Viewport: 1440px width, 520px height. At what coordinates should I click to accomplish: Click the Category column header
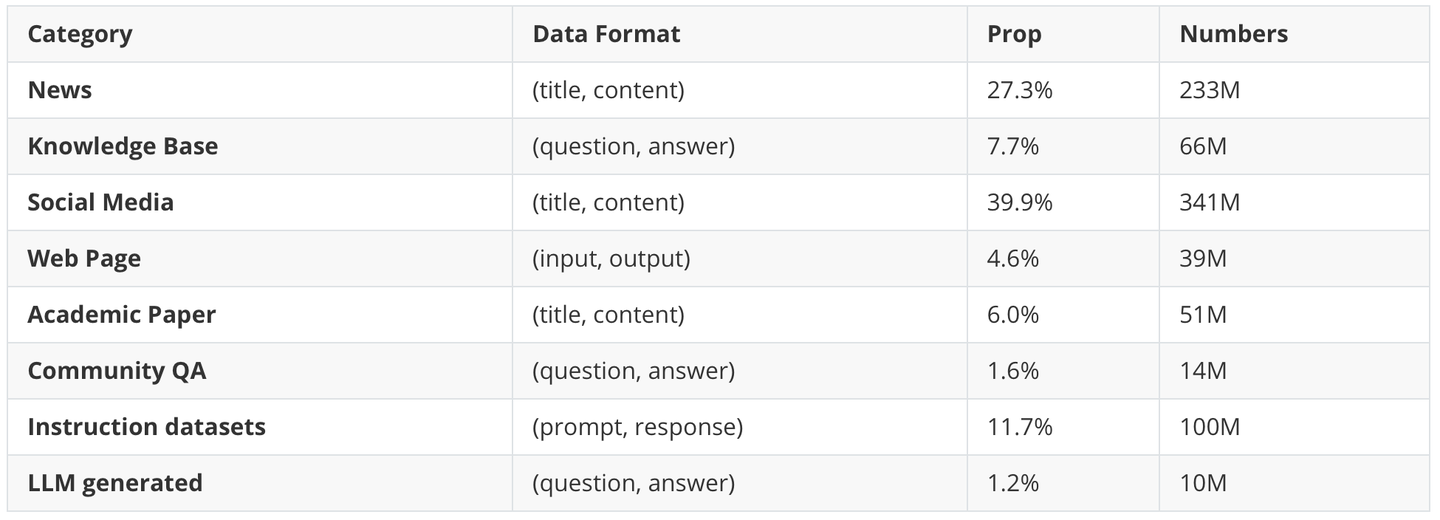click(80, 34)
